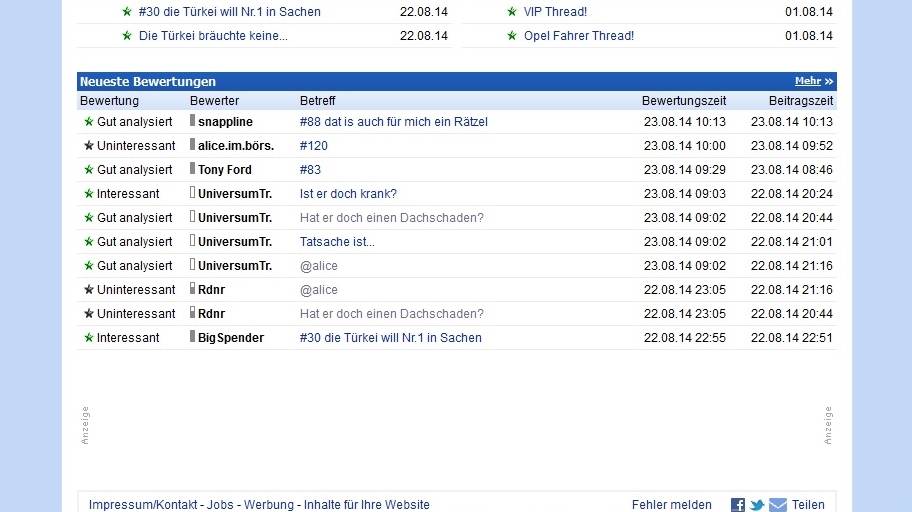Click Bewertungszeit column header
This screenshot has height=512, width=912.
[x=684, y=101]
